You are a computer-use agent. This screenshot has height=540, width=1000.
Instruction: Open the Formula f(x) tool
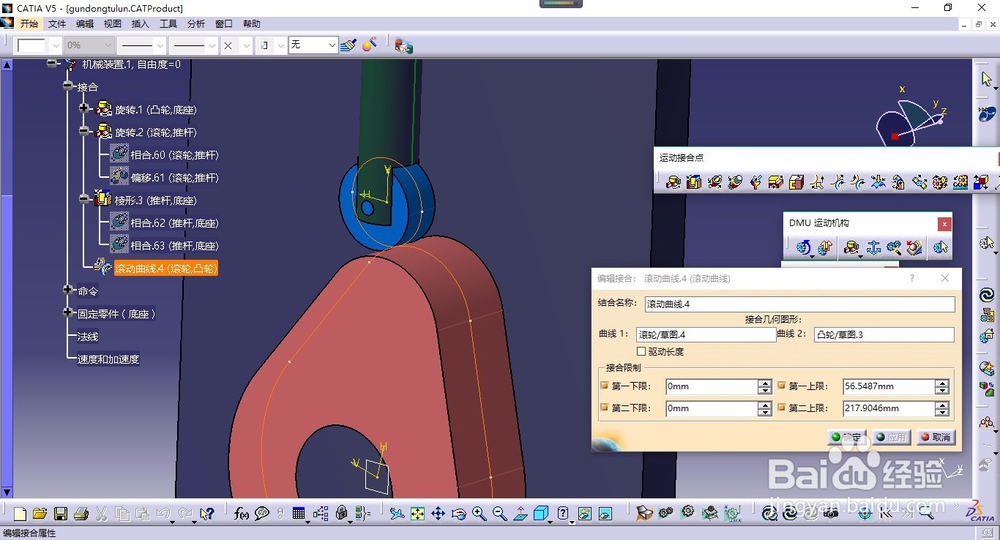(x=241, y=514)
